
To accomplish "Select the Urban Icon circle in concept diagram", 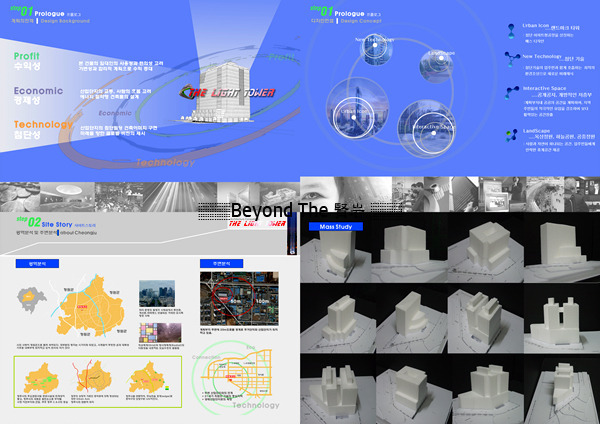I will coord(357,109).
